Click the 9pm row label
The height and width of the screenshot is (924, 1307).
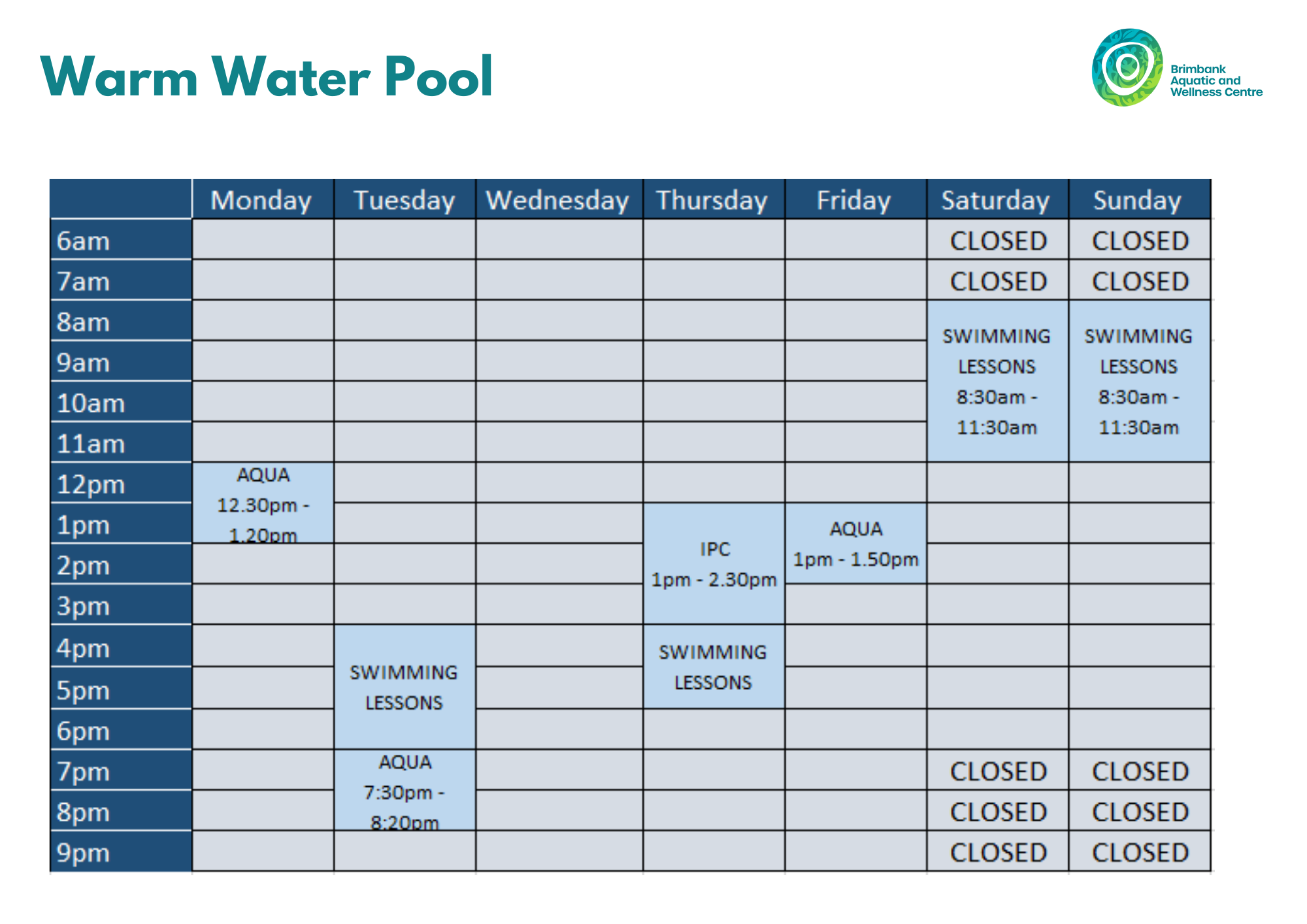121,851
